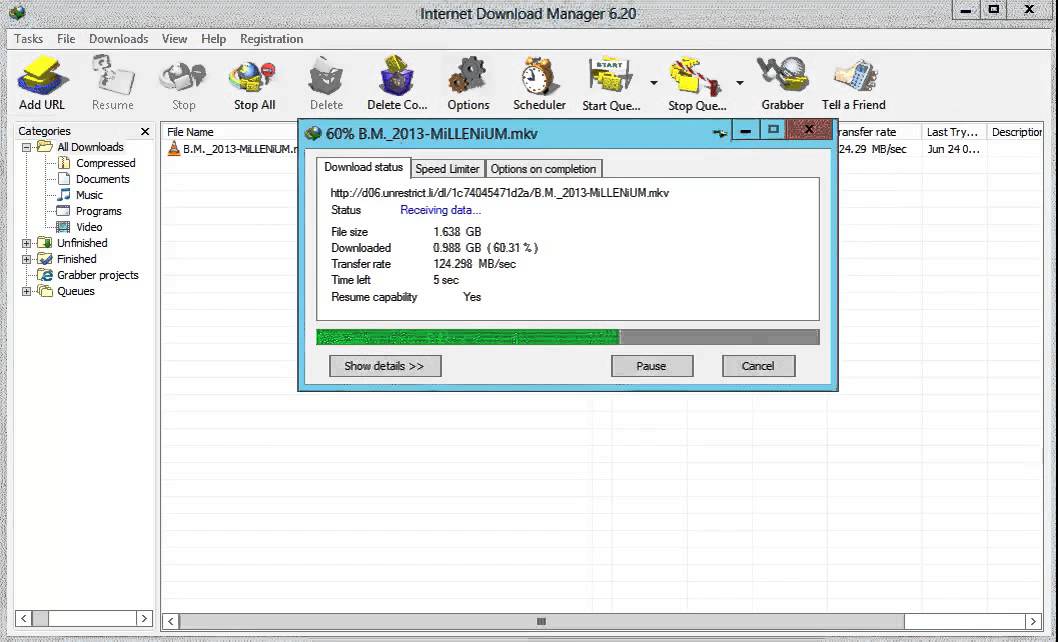Click the pin icon in the download dialog title bar
The height and width of the screenshot is (642, 1058).
tap(720, 133)
